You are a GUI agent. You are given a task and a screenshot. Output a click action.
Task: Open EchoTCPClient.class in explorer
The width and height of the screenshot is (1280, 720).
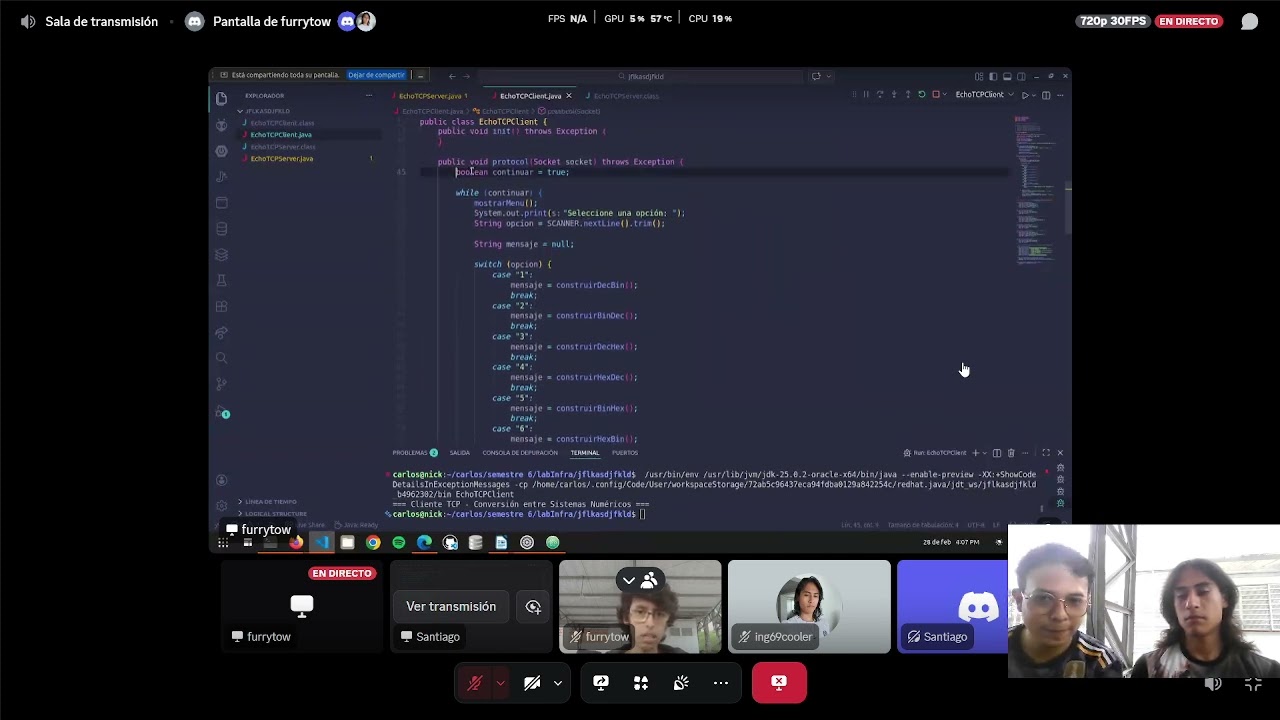coord(282,123)
